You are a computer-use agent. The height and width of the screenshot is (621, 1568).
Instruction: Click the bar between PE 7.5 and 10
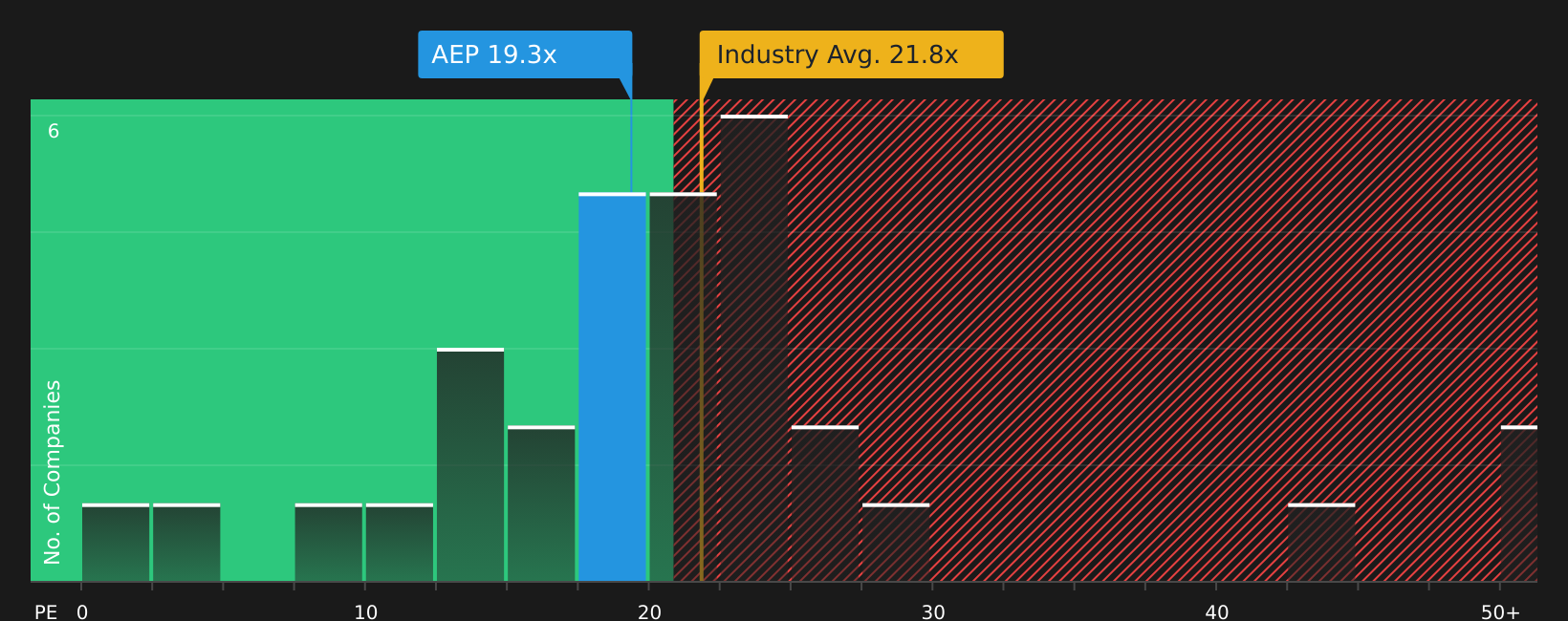pos(329,542)
